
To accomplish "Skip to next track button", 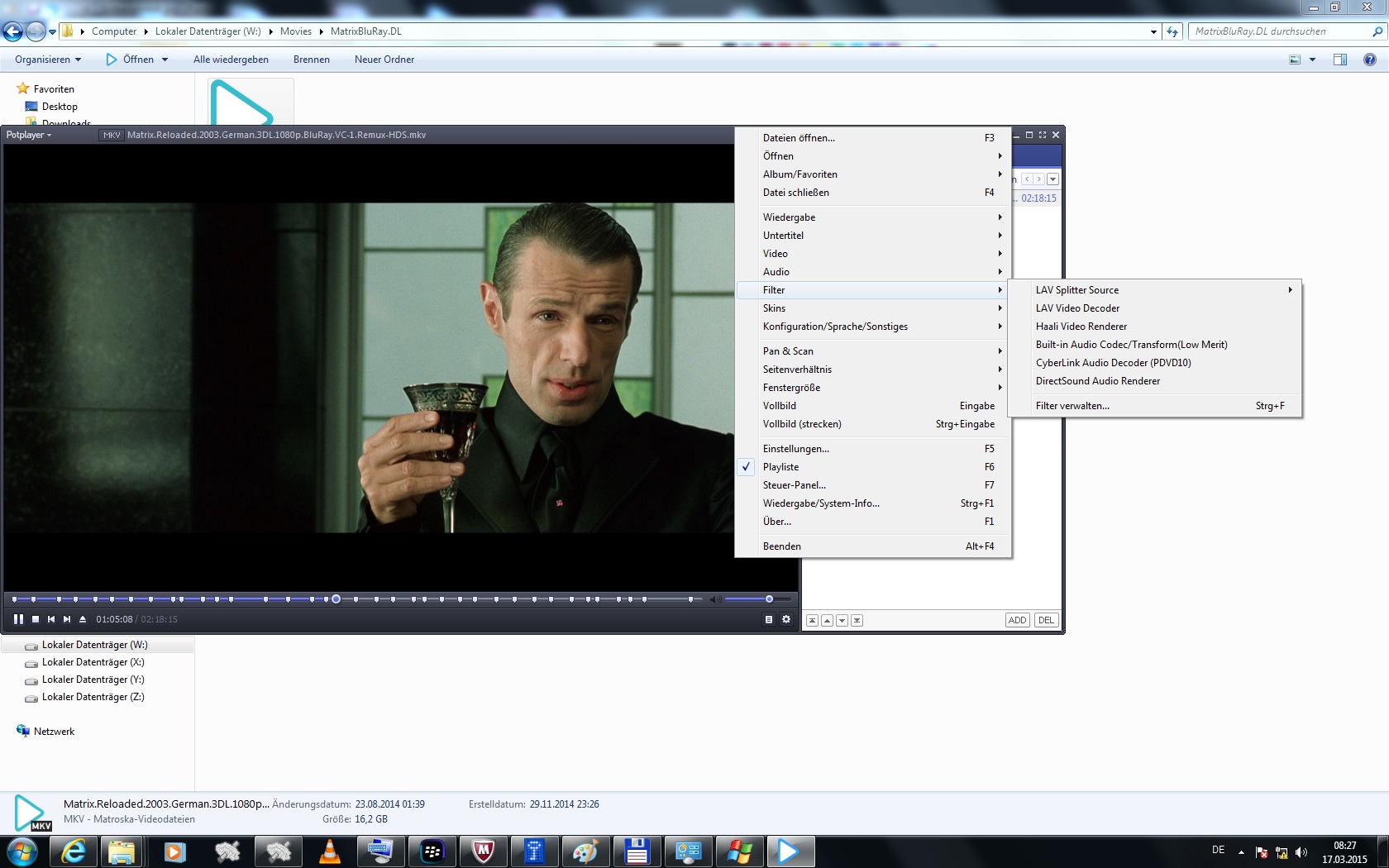I will tap(67, 619).
